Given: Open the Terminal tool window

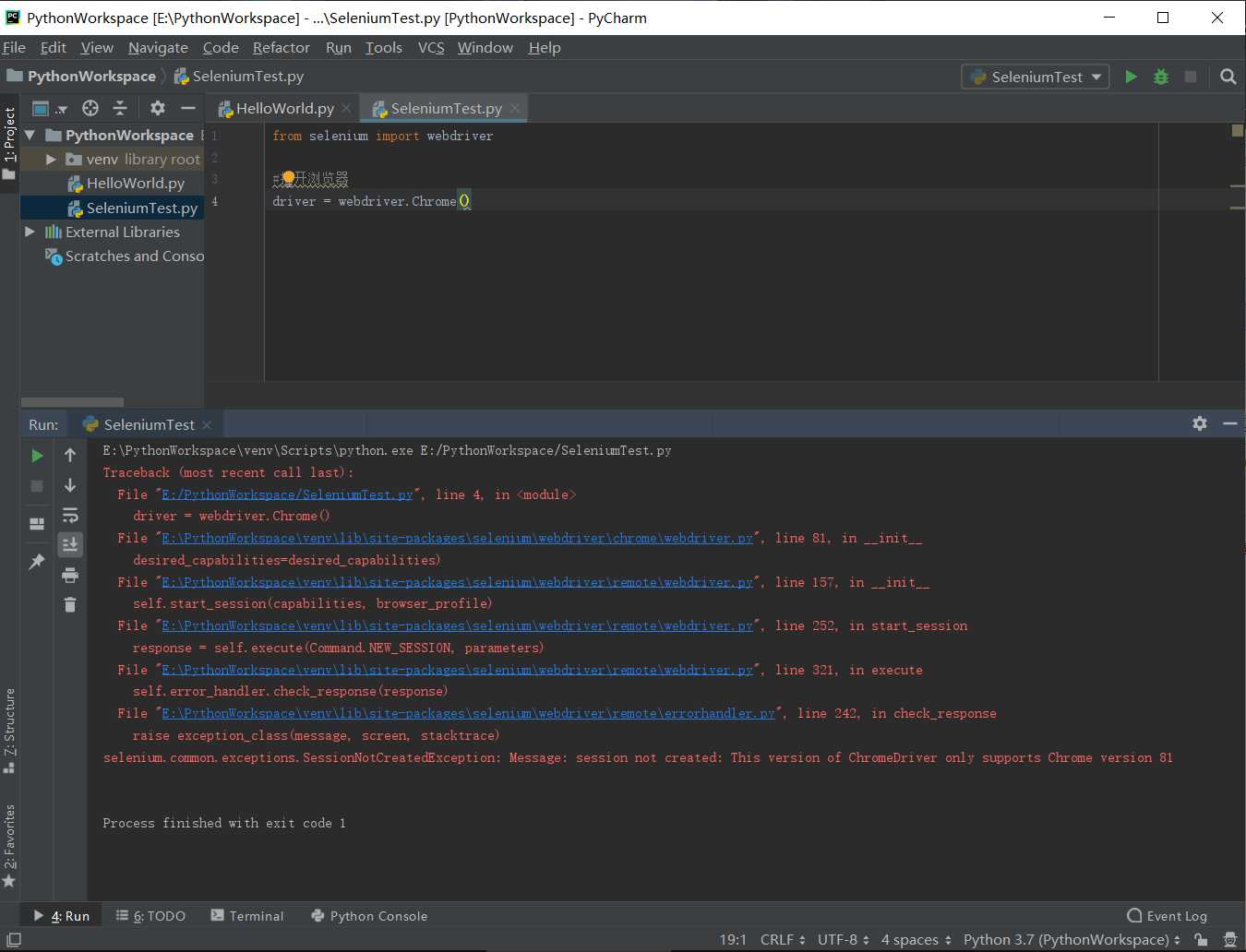Looking at the screenshot, I should (247, 916).
